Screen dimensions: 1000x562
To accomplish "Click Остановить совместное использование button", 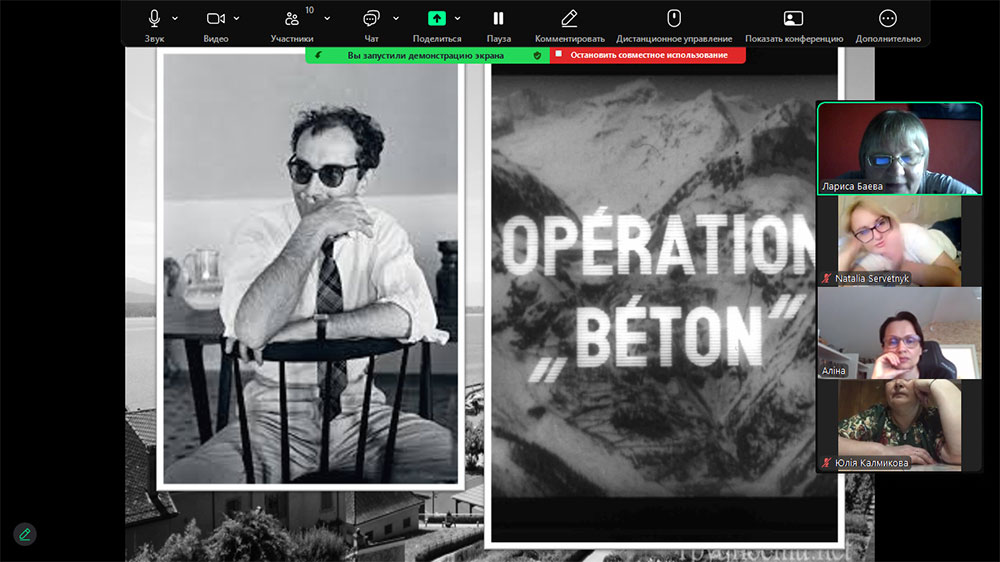I will [x=647, y=55].
